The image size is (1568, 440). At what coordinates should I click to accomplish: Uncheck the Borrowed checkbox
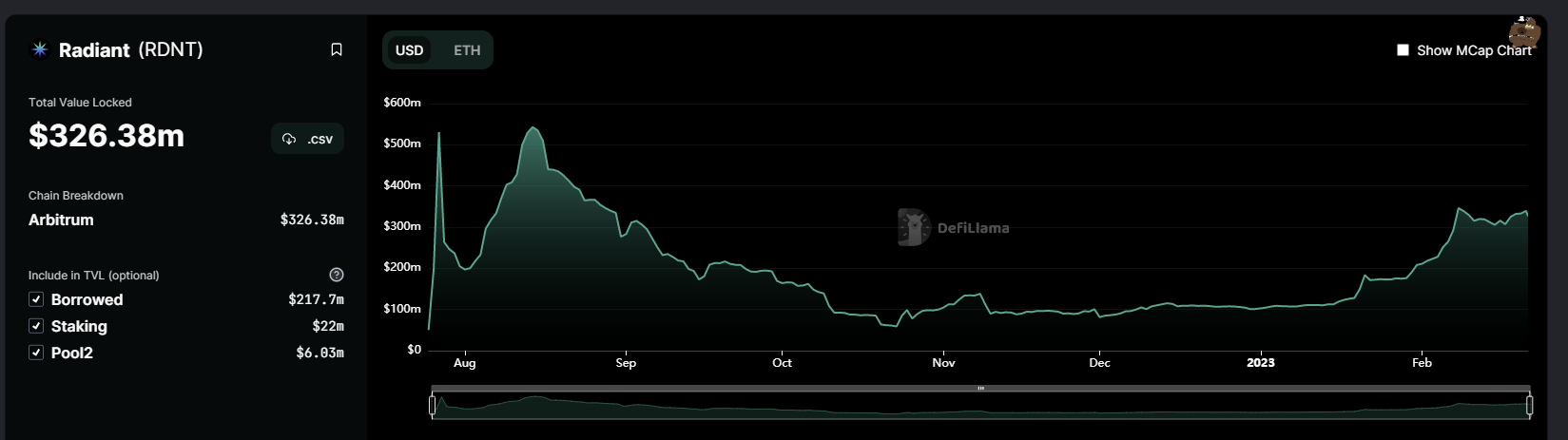pyautogui.click(x=36, y=299)
